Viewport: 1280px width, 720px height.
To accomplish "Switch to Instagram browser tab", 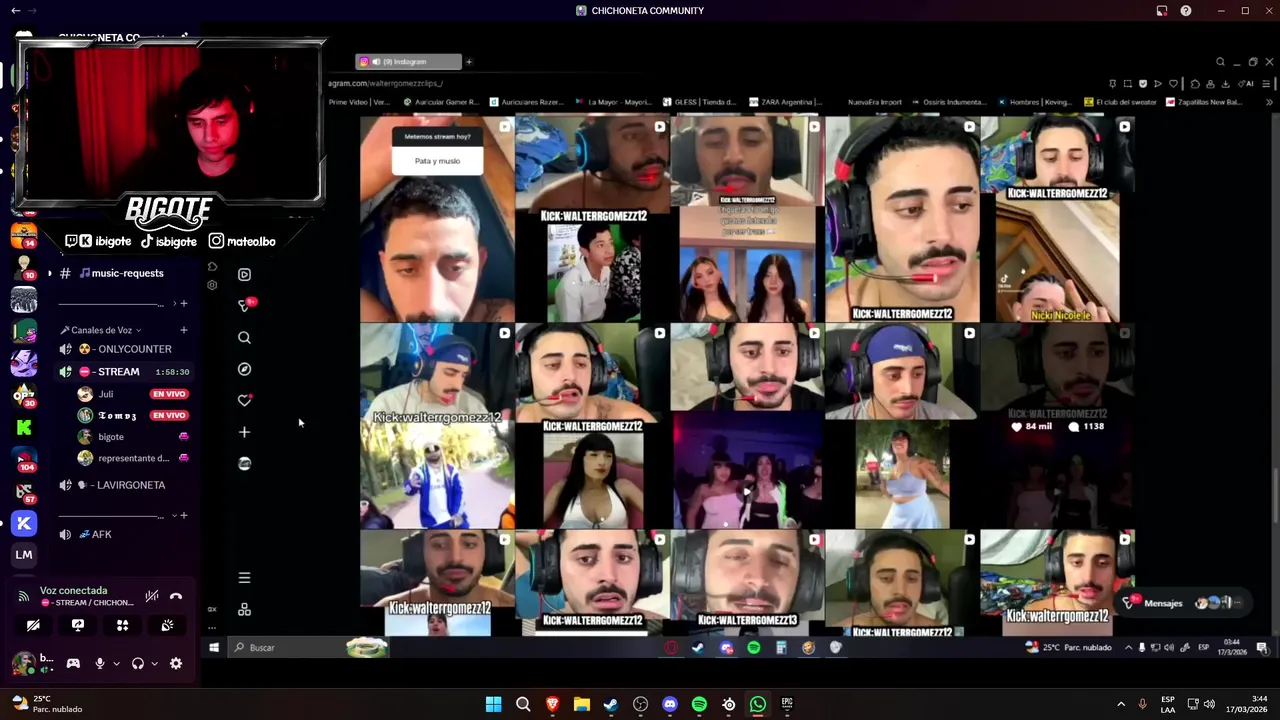I will tap(408, 62).
